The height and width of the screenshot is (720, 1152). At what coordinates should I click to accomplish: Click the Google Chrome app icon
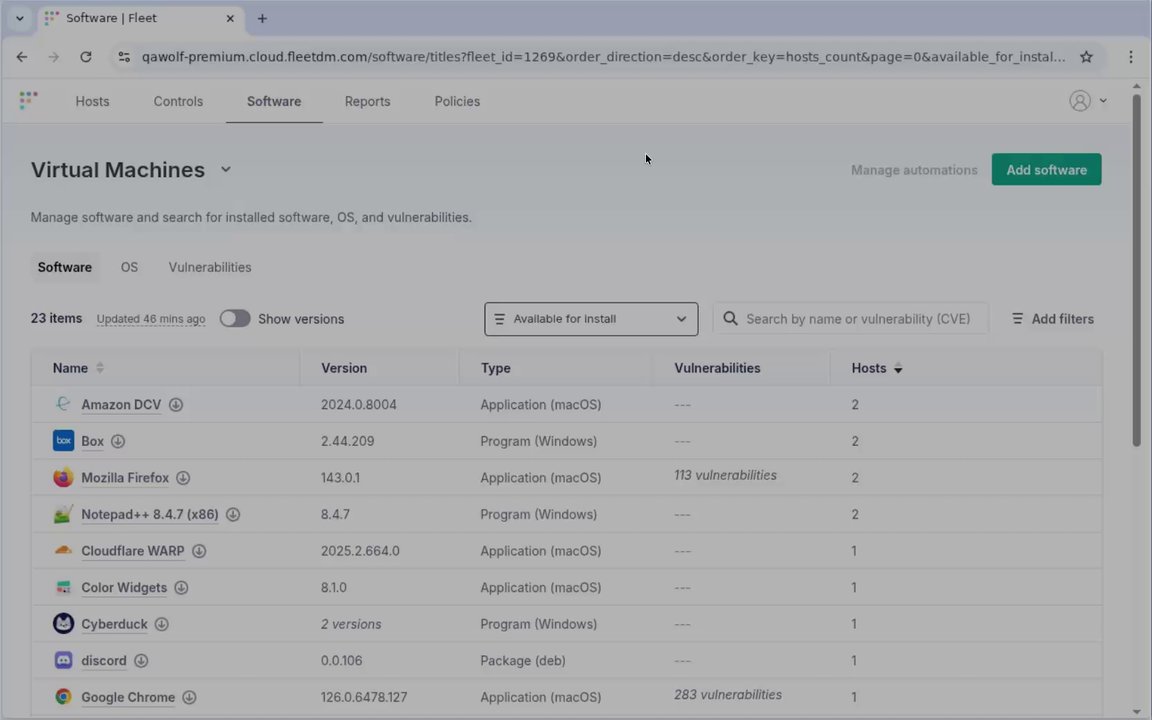pyautogui.click(x=63, y=696)
